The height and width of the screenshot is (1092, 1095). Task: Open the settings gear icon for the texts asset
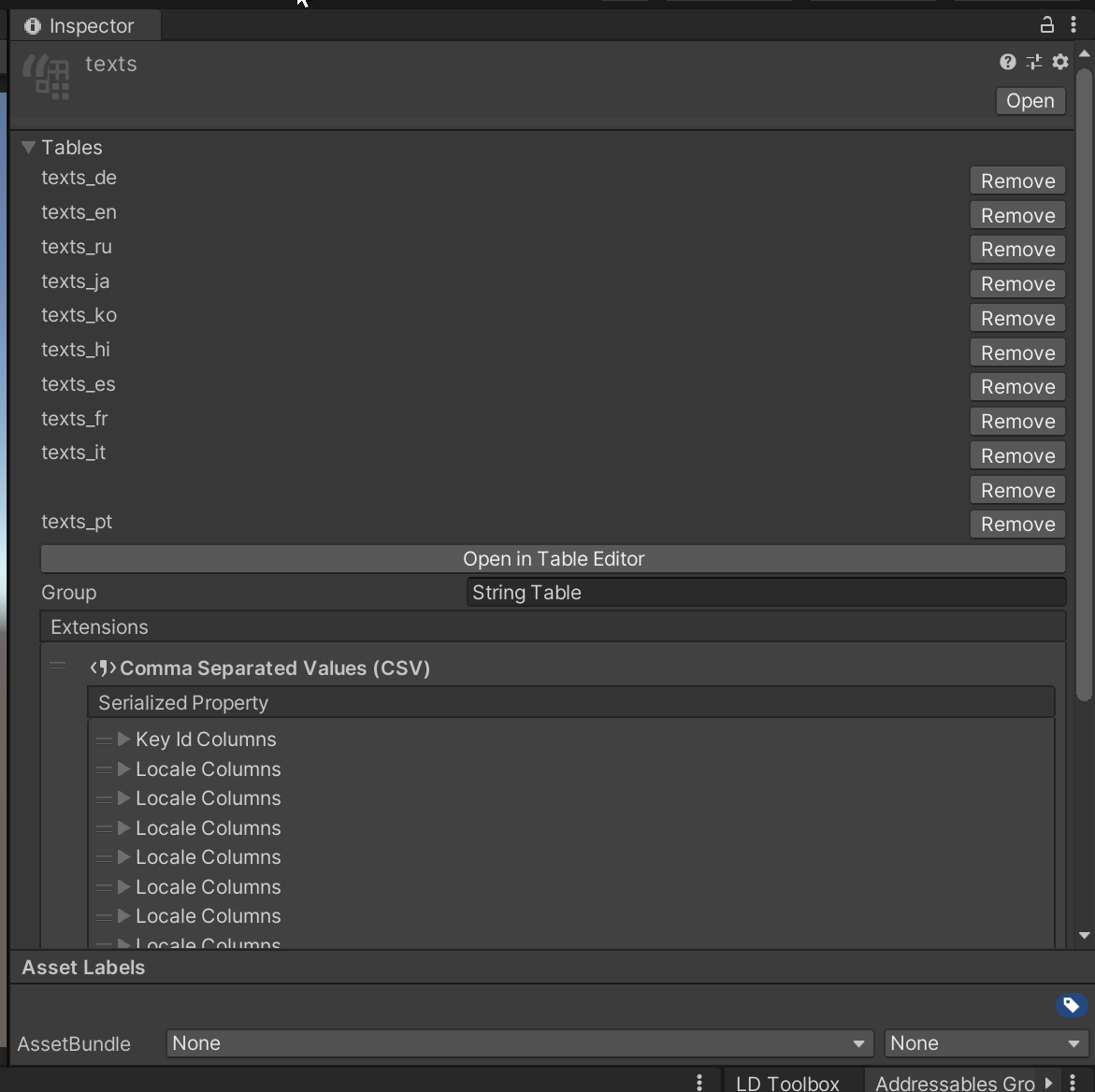(x=1059, y=62)
